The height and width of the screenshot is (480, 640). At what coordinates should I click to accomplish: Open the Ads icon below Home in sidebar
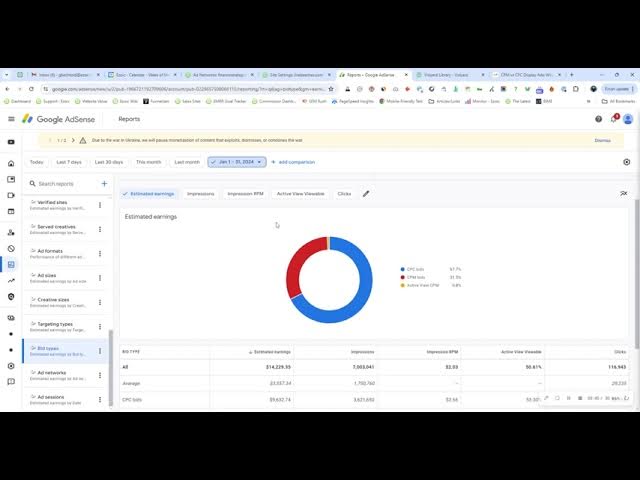coord(11,179)
